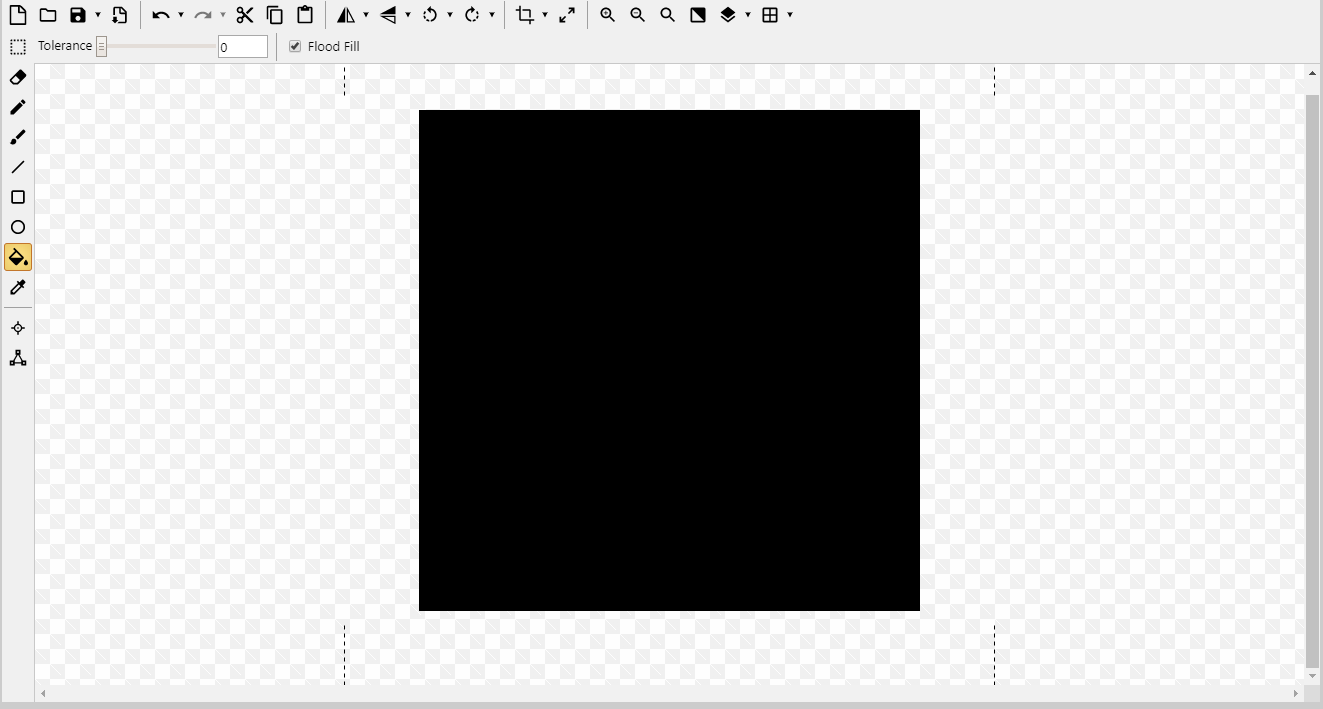This screenshot has width=1323, height=709.
Task: Expand the grid options dropdown
Action: [790, 15]
